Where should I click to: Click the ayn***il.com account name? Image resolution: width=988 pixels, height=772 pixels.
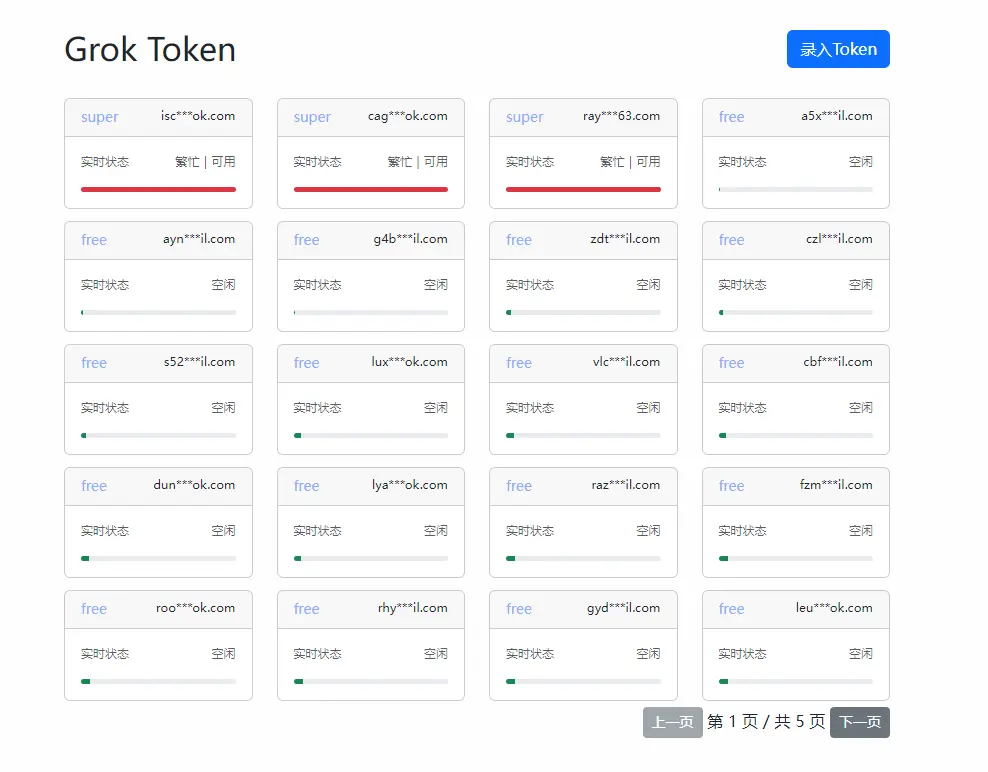(199, 239)
